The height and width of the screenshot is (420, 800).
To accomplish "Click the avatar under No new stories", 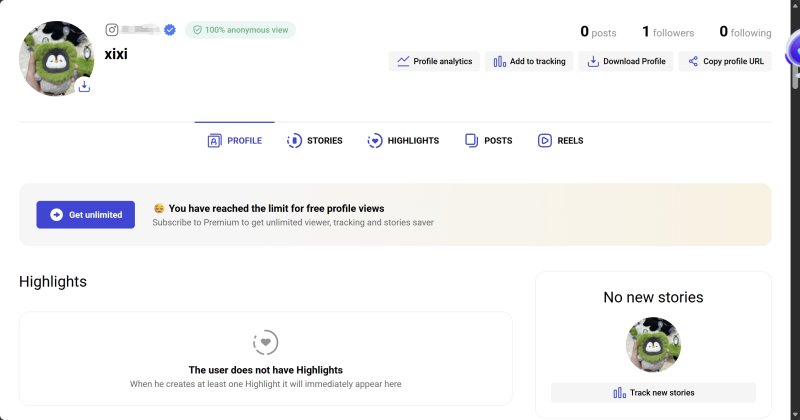I will pos(654,344).
